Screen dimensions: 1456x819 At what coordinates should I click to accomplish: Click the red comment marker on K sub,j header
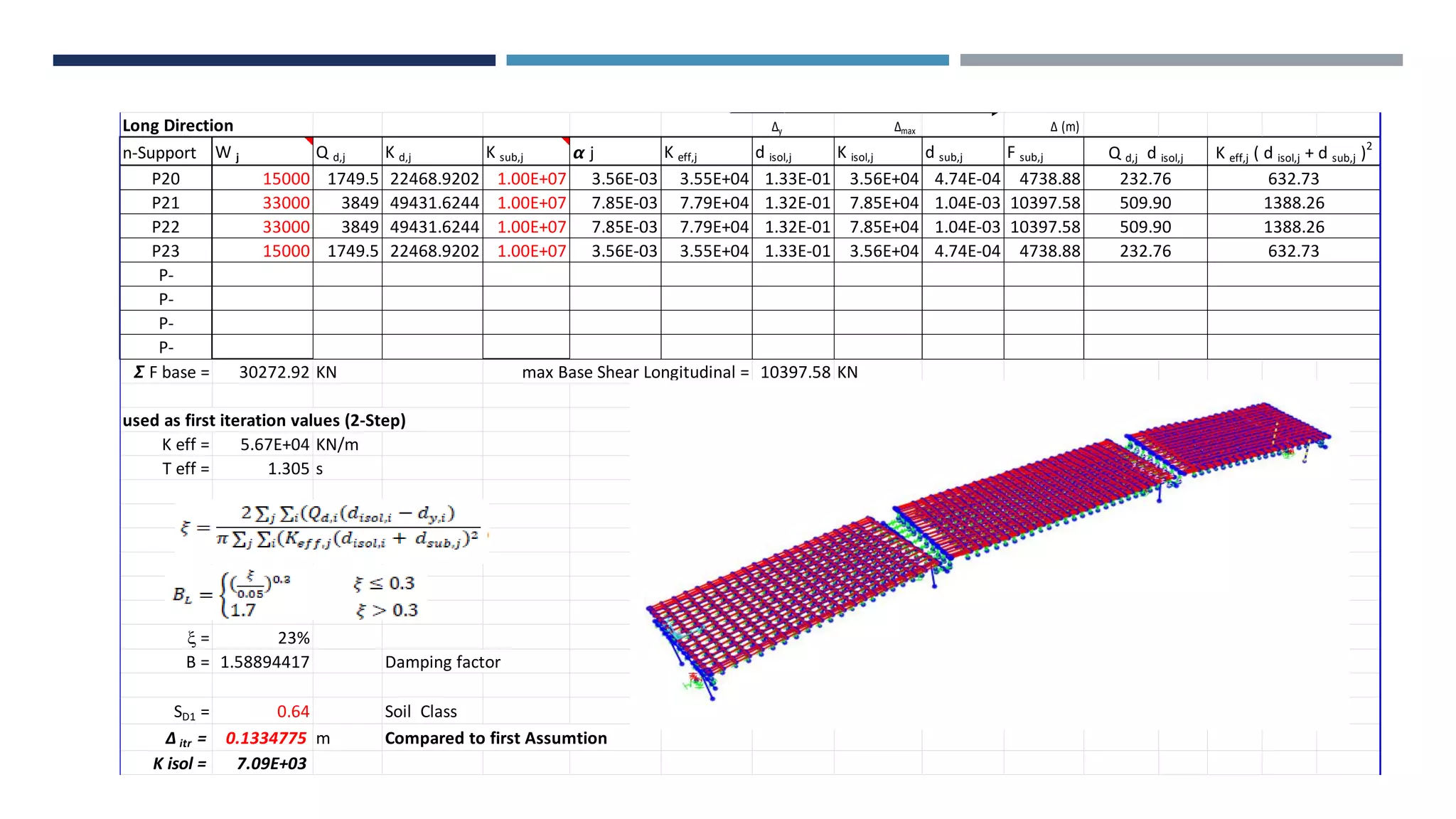[x=566, y=140]
